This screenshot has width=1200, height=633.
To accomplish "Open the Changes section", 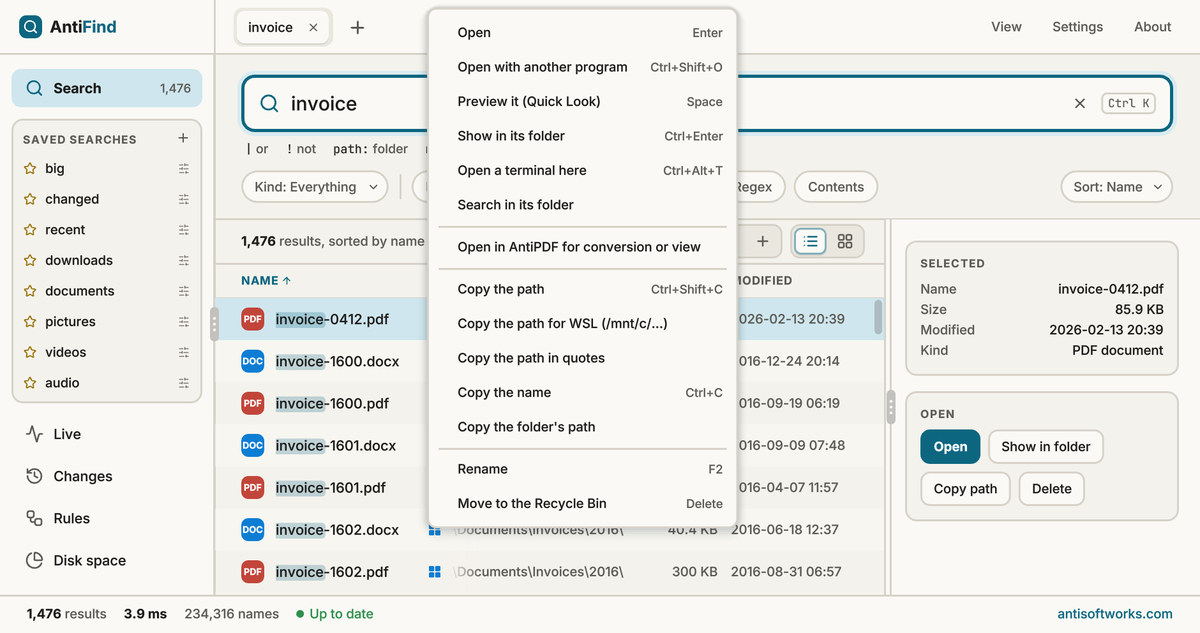I will (107, 476).
